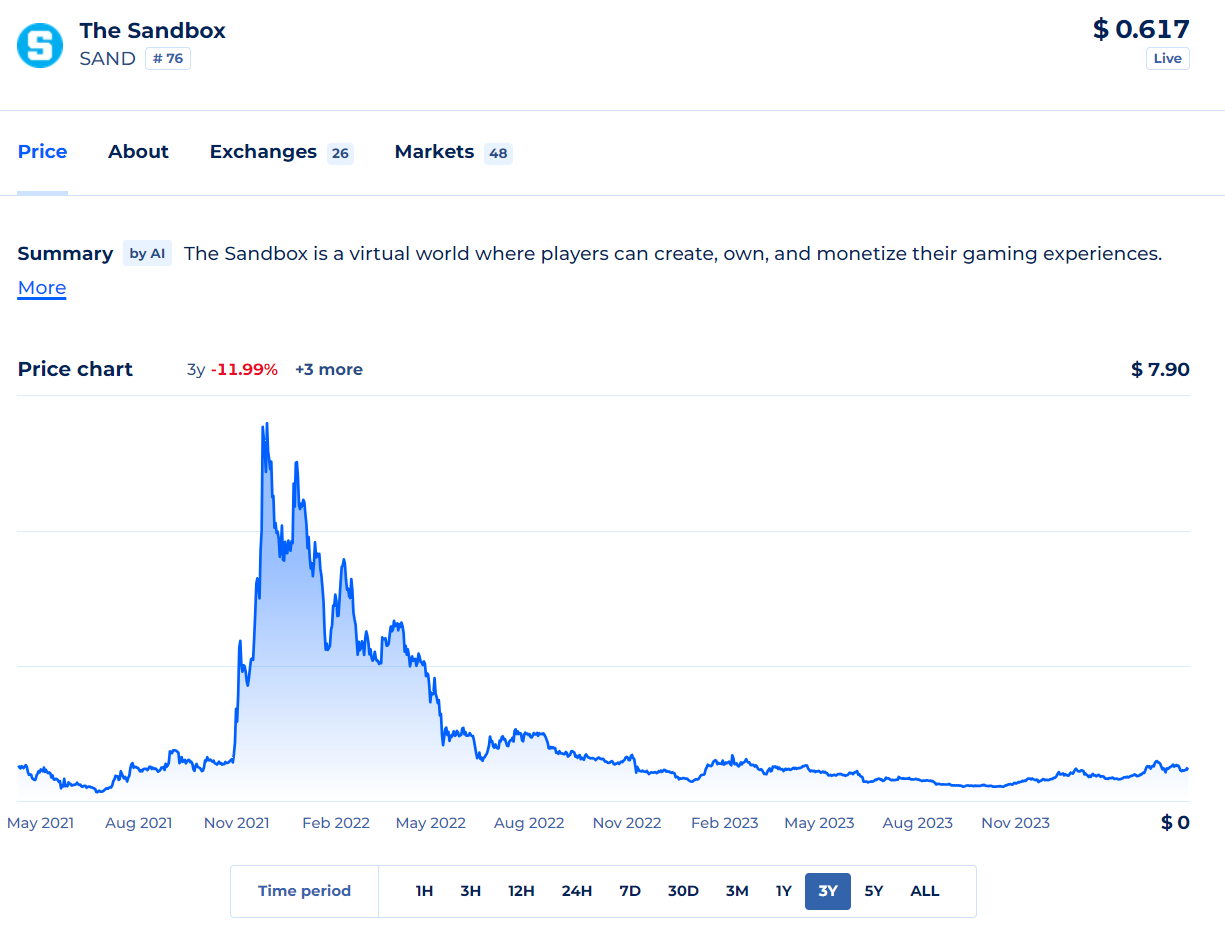Click the November 2021 price peak on chart

click(x=265, y=425)
